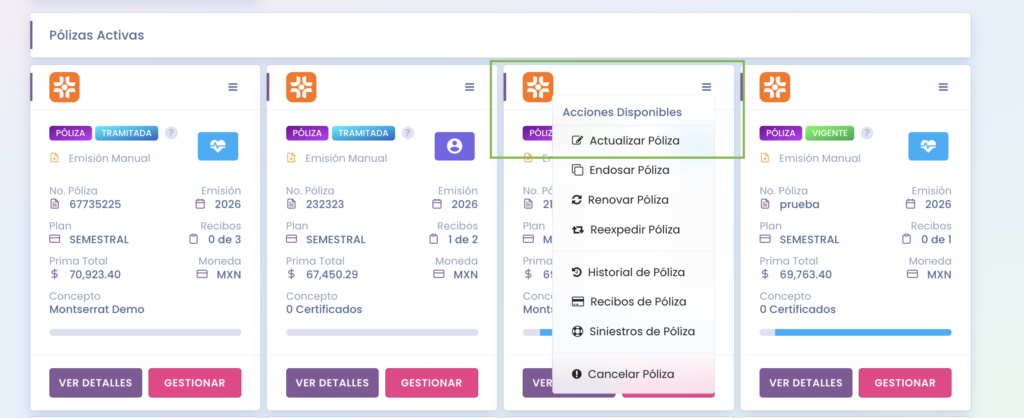Click help question mark on policy prueba card

point(867,133)
